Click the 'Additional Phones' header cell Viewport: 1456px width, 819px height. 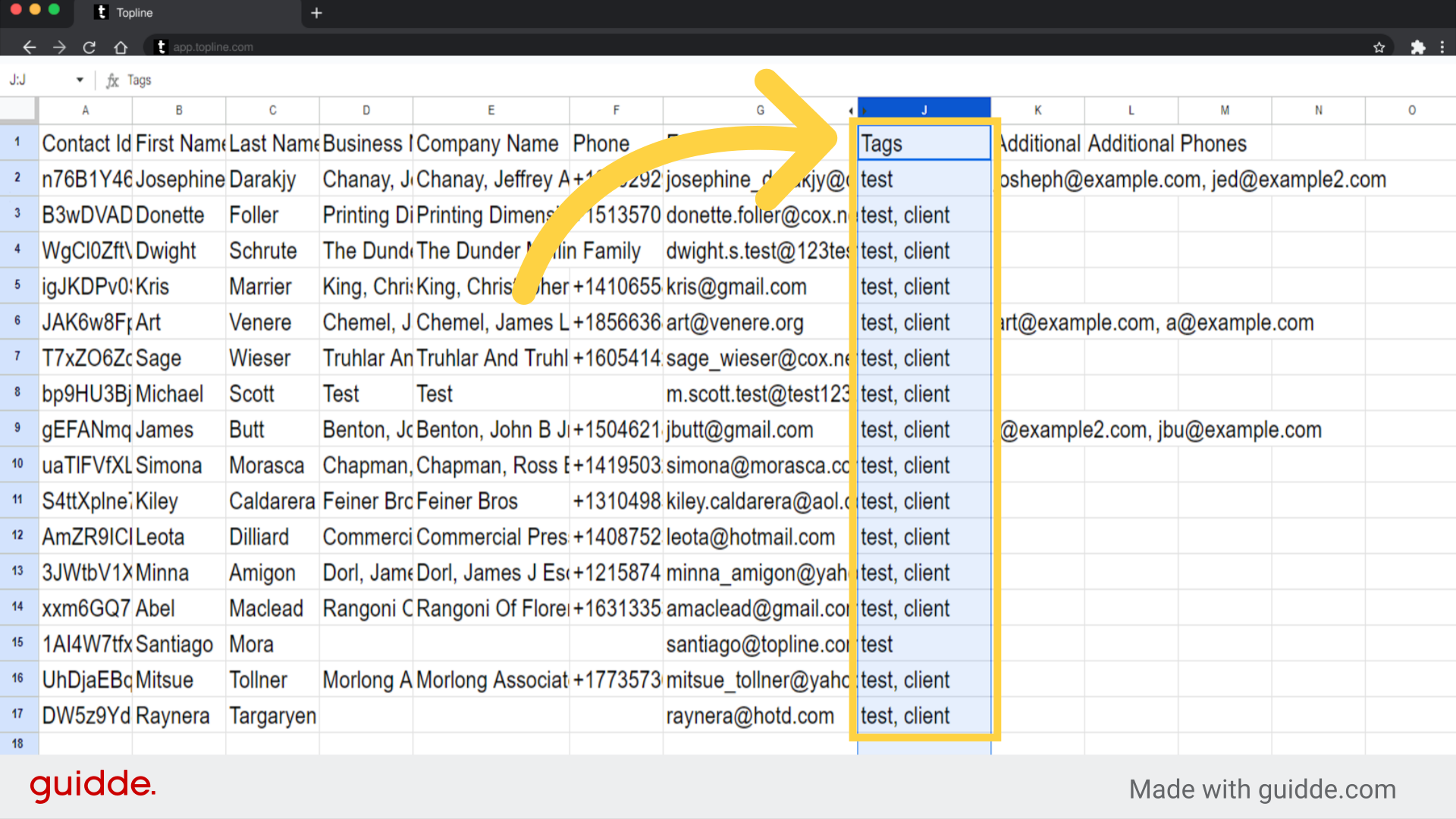point(1131,143)
